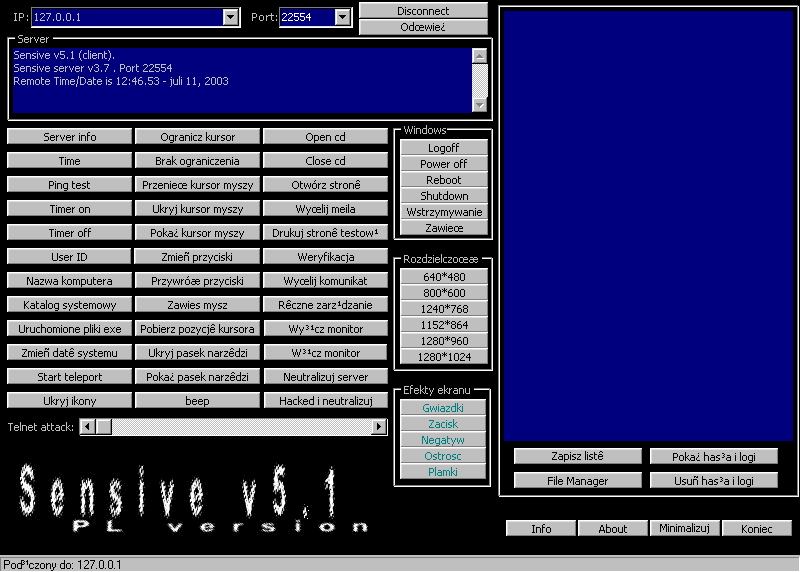This screenshot has width=800, height=572.
Task: Apply the Negatyw screen effect
Action: pos(443,440)
